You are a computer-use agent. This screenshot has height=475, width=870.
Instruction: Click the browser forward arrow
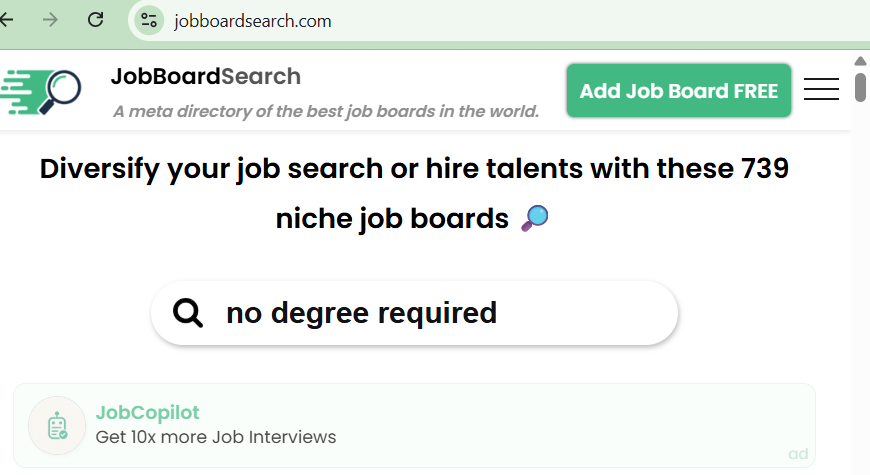tap(51, 20)
